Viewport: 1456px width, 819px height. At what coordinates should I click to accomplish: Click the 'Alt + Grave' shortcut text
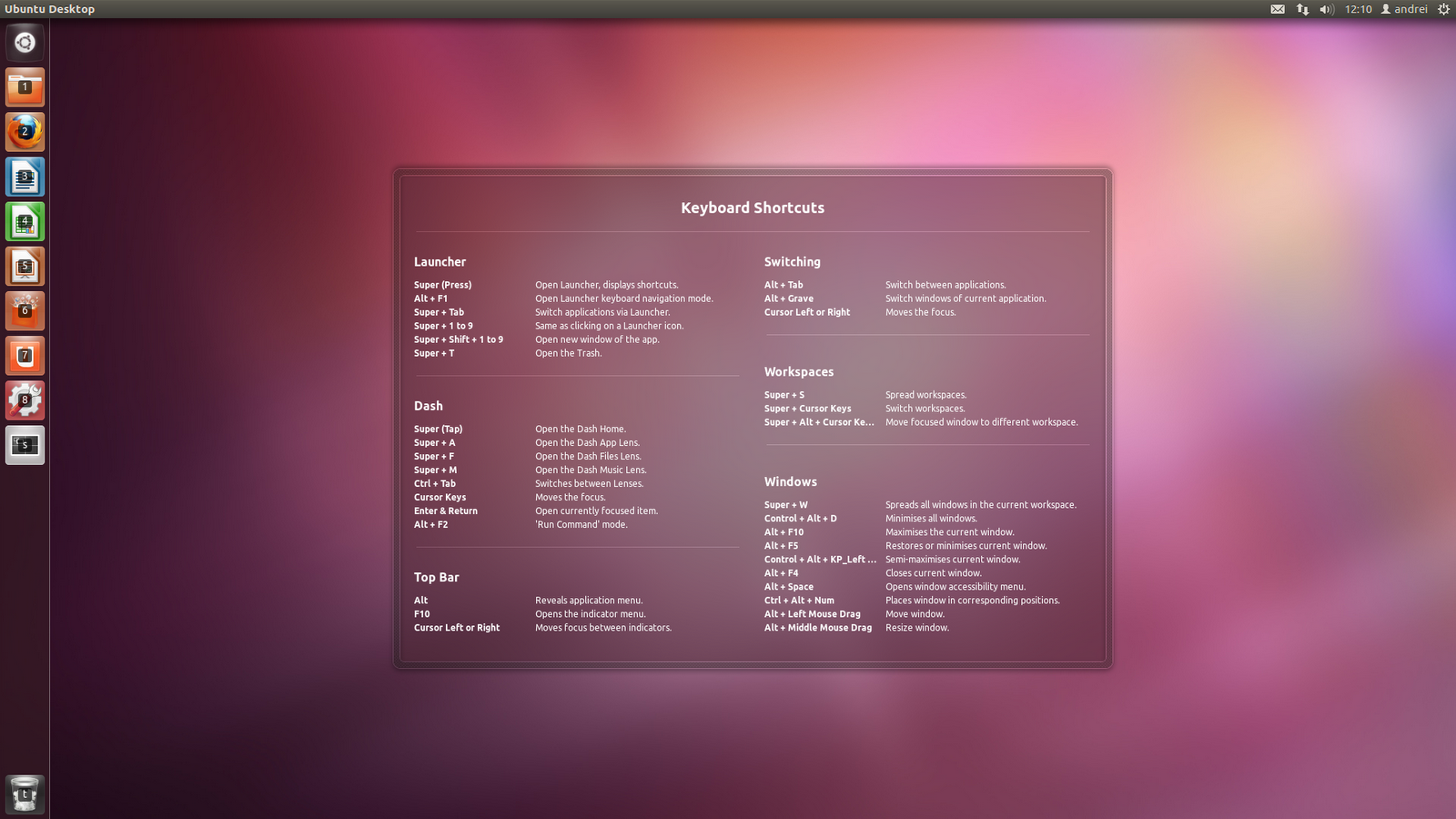click(789, 298)
